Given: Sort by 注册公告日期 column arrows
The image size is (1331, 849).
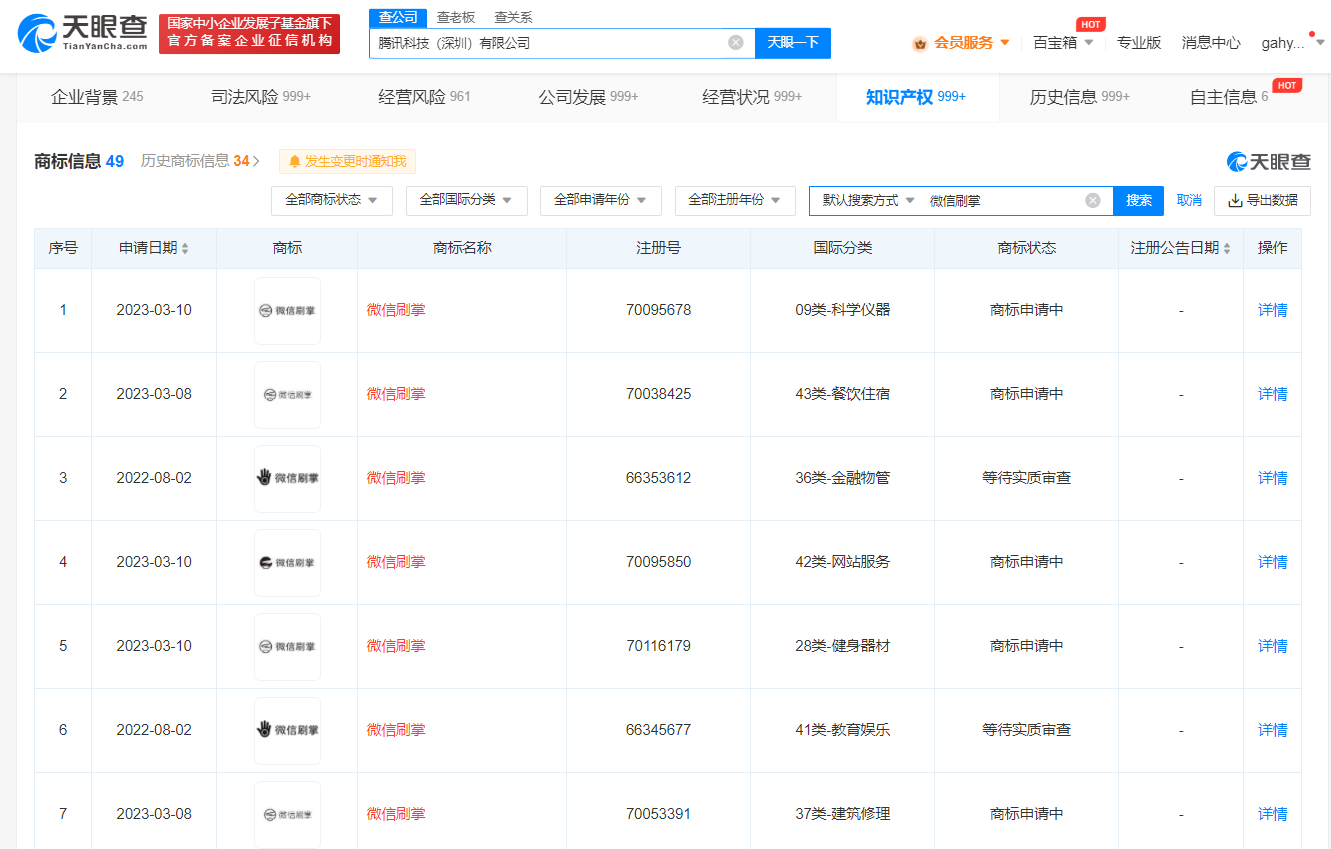Looking at the screenshot, I should click(1227, 248).
